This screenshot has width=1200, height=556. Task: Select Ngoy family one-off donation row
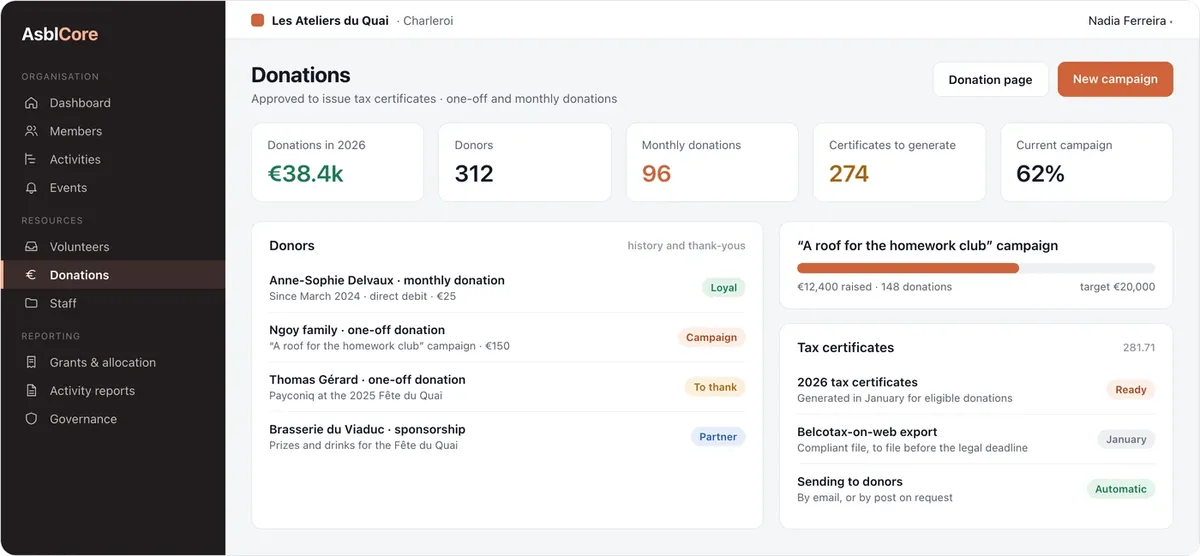click(507, 338)
